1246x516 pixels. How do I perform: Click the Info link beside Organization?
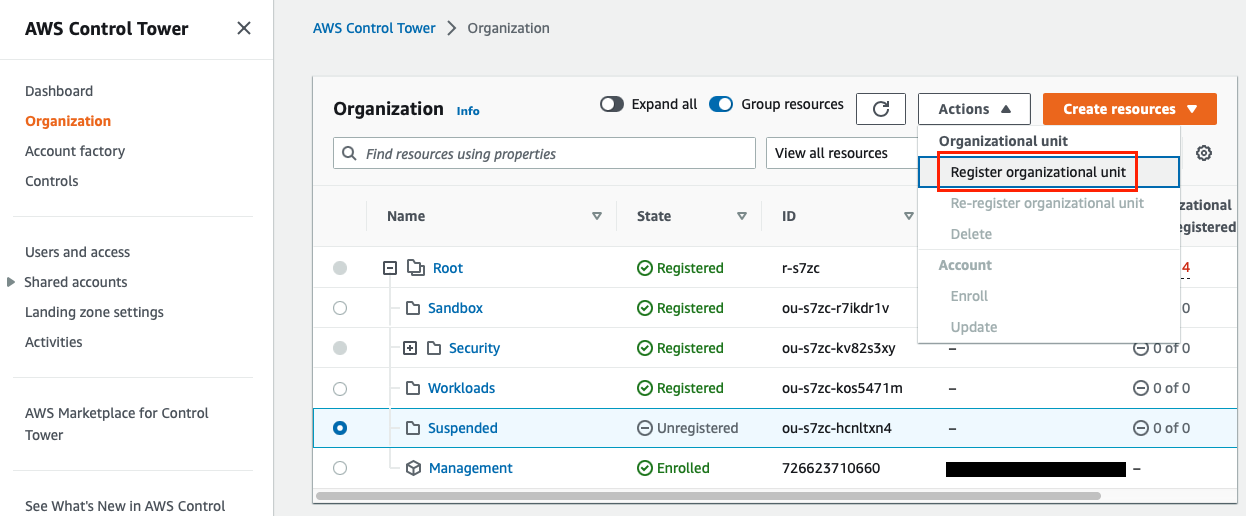[x=468, y=111]
